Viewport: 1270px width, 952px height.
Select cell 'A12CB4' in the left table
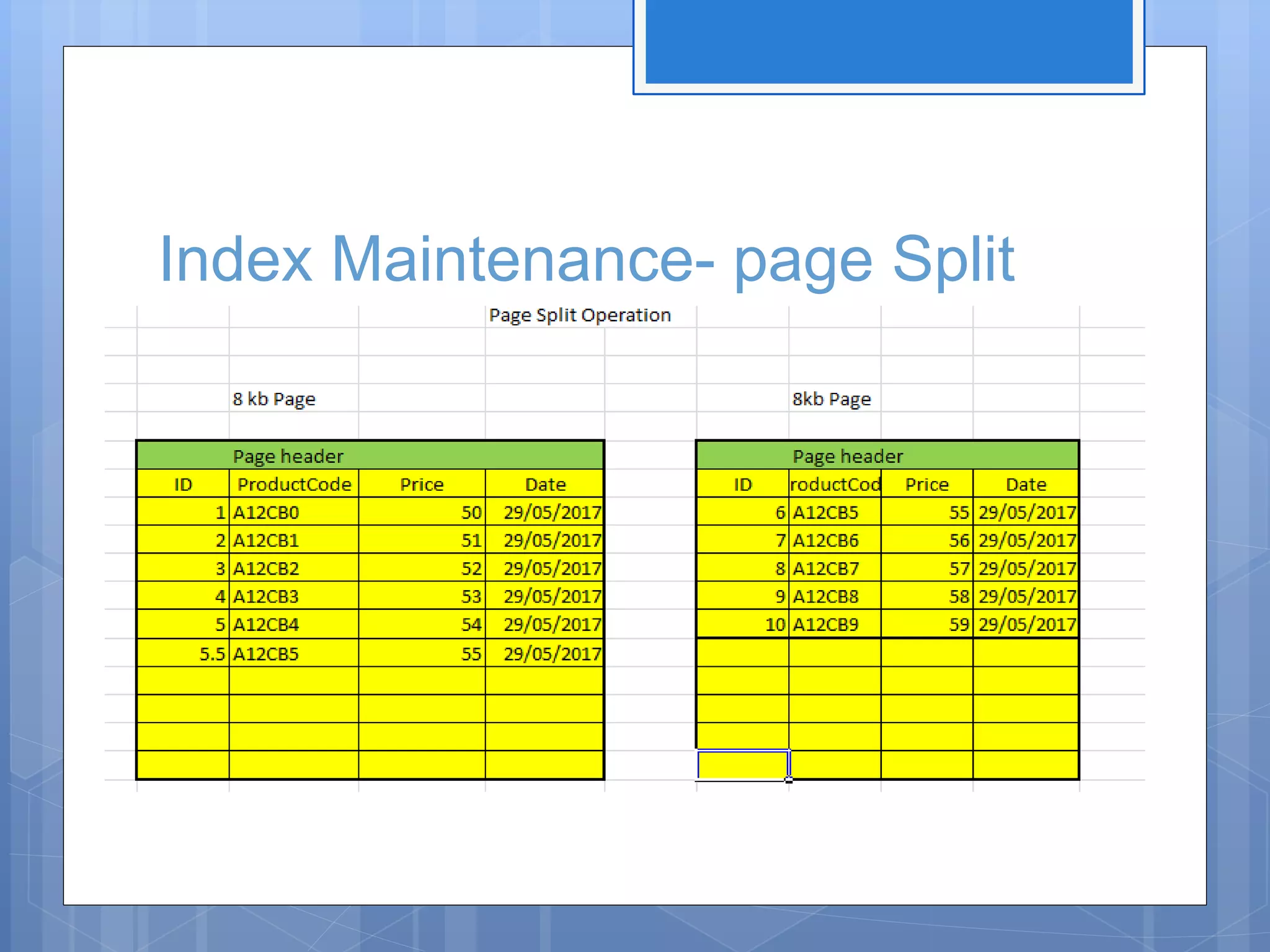294,624
